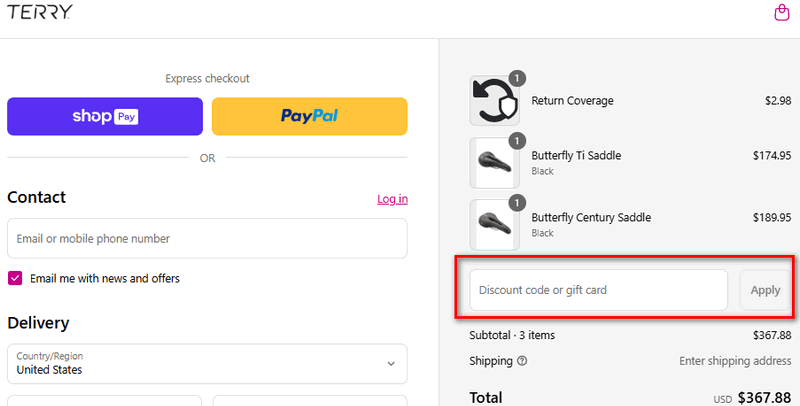The width and height of the screenshot is (800, 406).
Task: Toggle the email news and offers checkbox
Action: point(15,278)
